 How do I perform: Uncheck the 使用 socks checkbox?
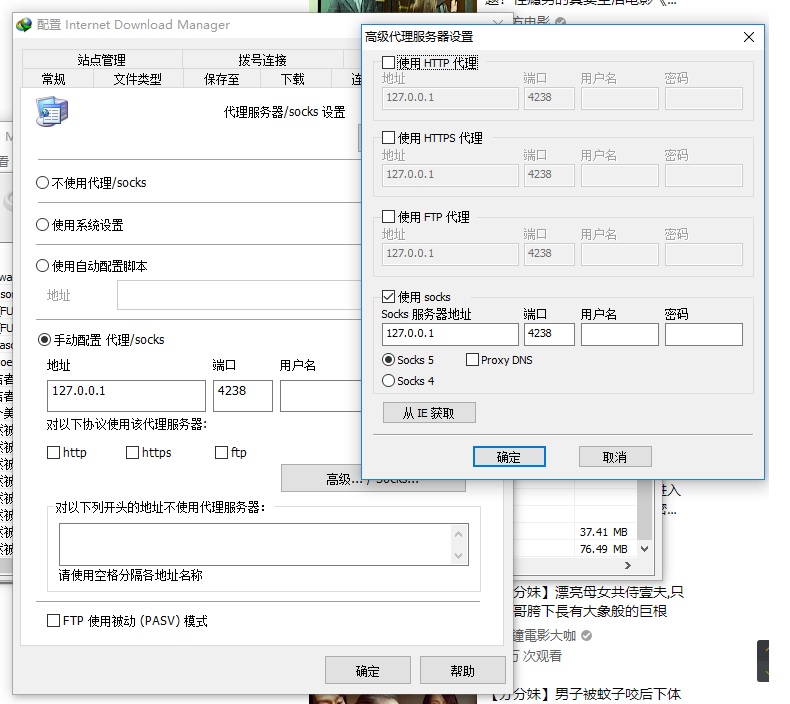click(388, 296)
